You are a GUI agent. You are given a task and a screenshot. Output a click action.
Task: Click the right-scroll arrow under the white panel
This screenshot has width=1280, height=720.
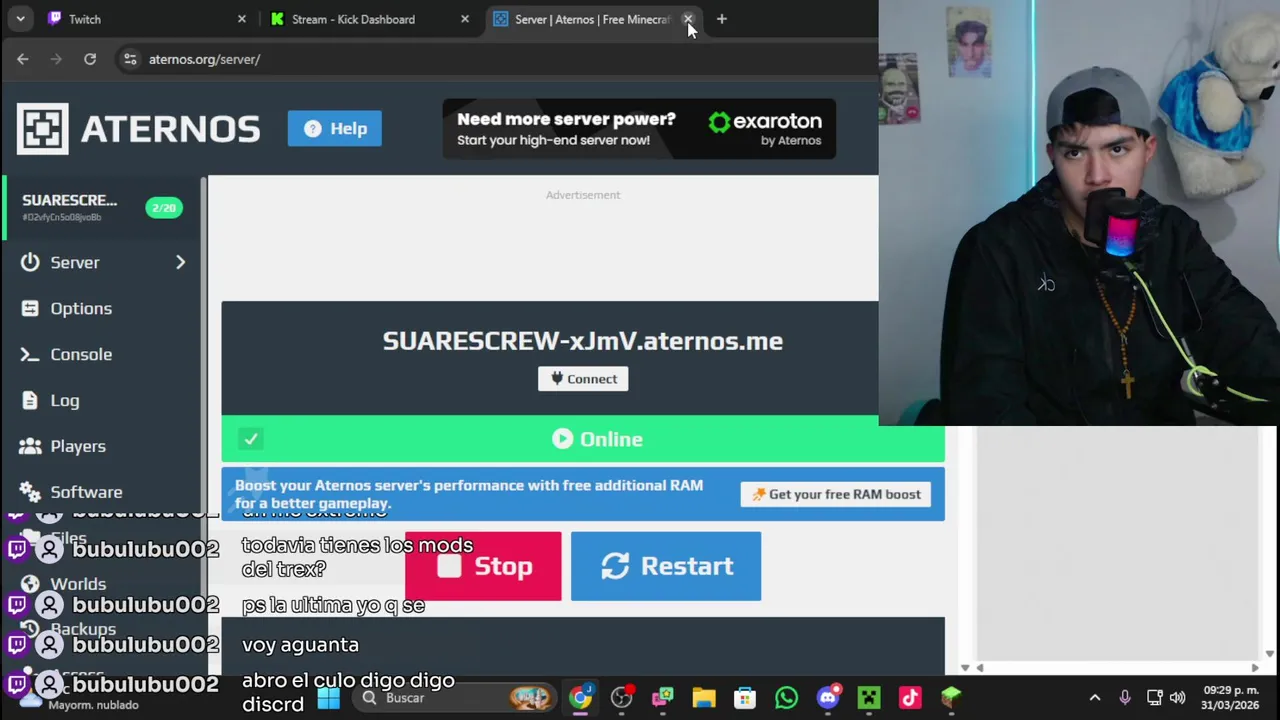pyautogui.click(x=1255, y=668)
